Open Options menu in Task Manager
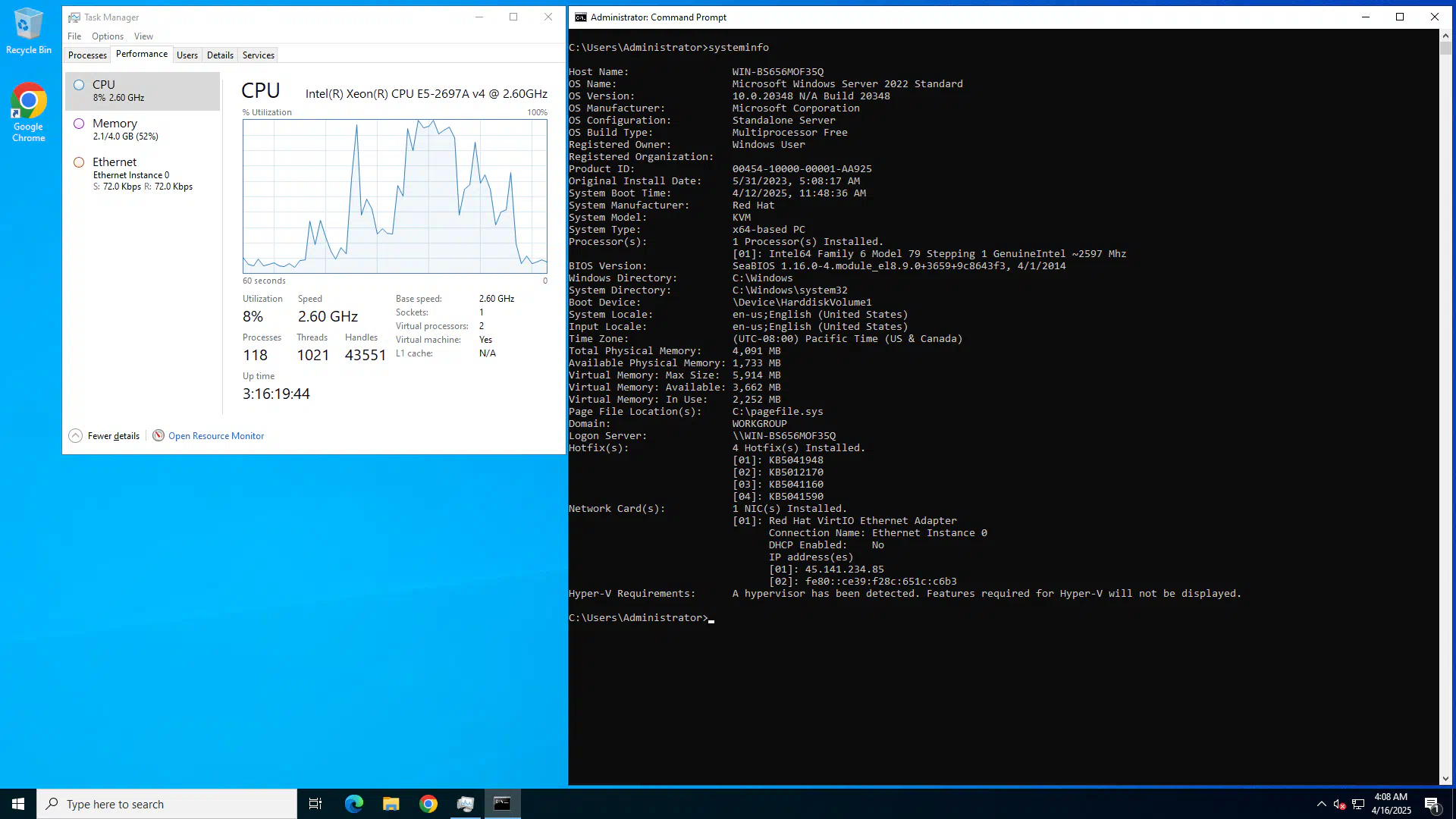Viewport: 1456px width, 819px height. 107,36
